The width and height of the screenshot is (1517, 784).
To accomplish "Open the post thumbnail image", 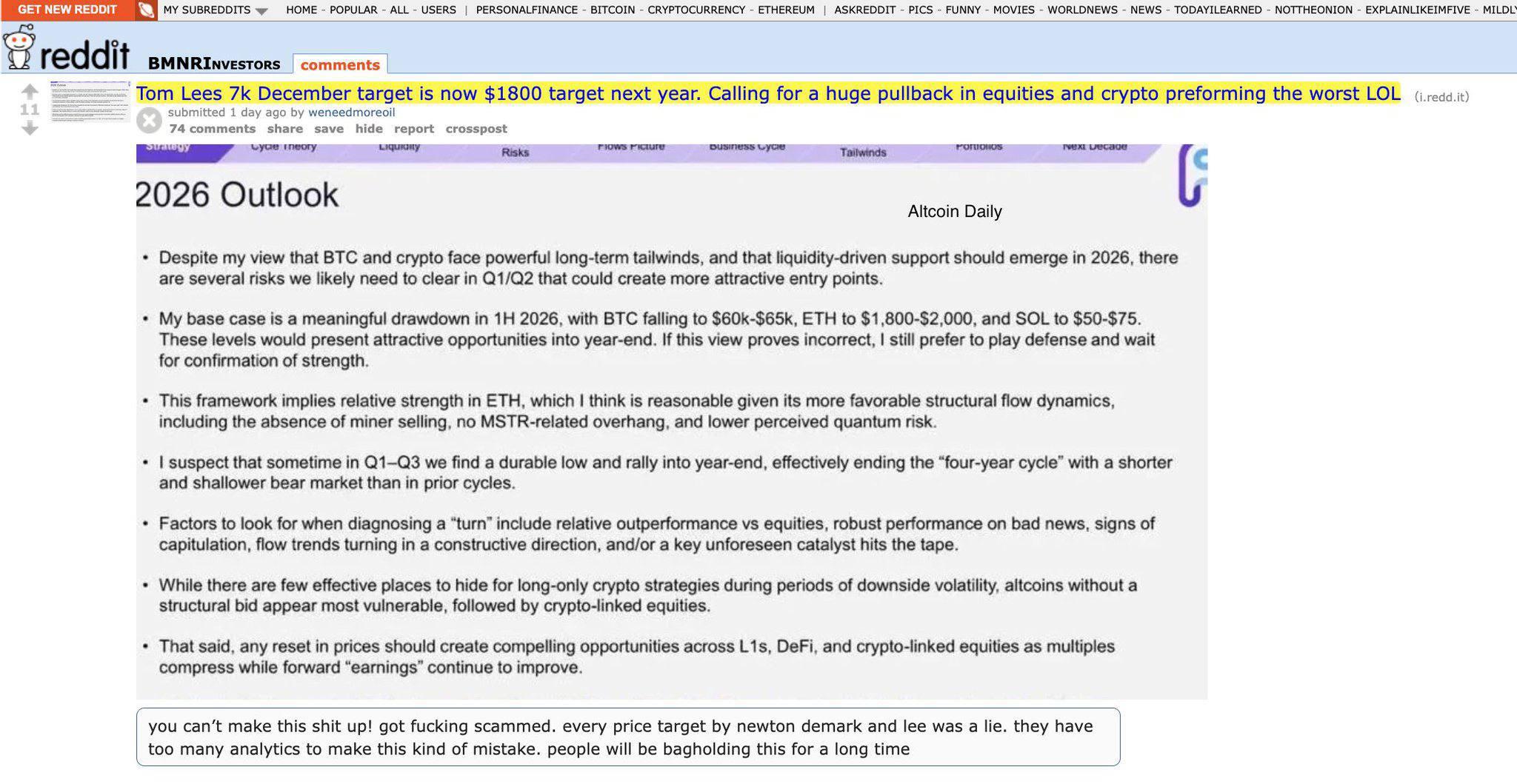I will pyautogui.click(x=90, y=102).
